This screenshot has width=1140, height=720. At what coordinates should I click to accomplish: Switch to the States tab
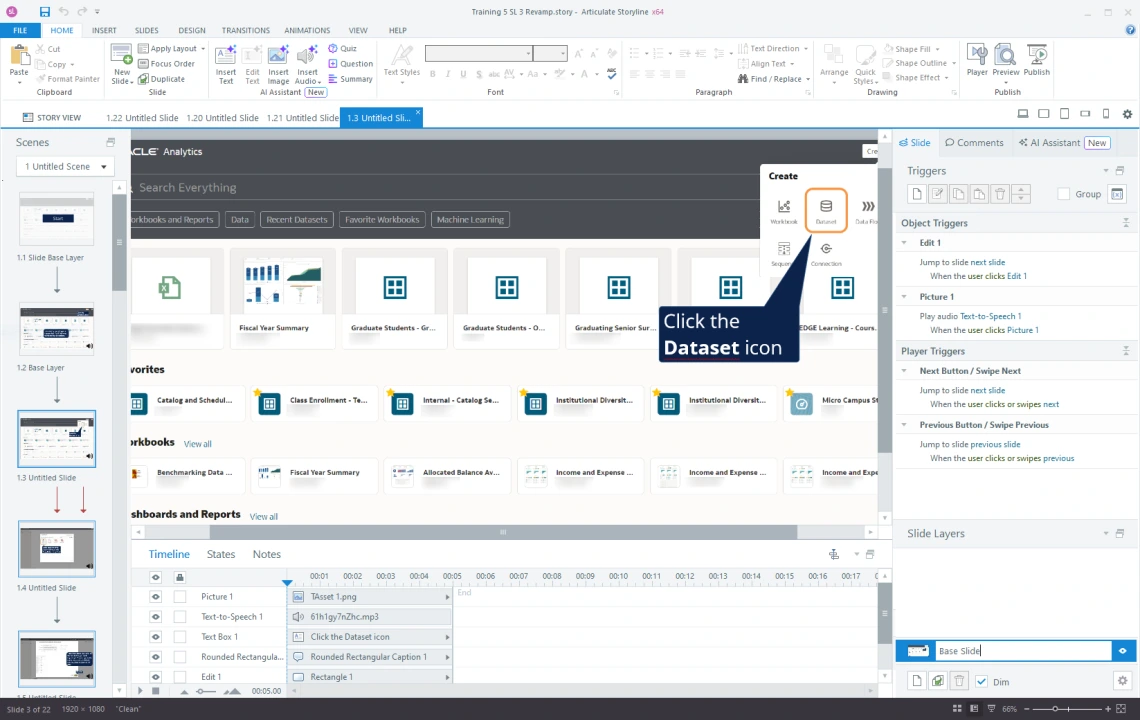click(221, 554)
